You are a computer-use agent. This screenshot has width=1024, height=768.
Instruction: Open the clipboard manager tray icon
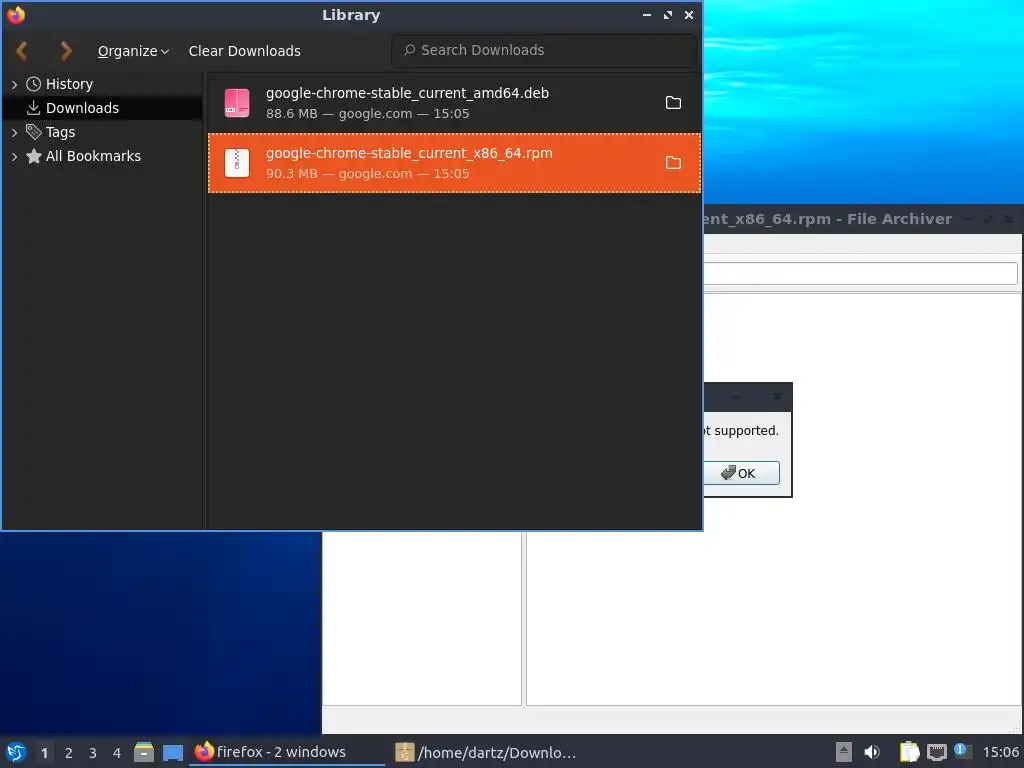coord(909,752)
